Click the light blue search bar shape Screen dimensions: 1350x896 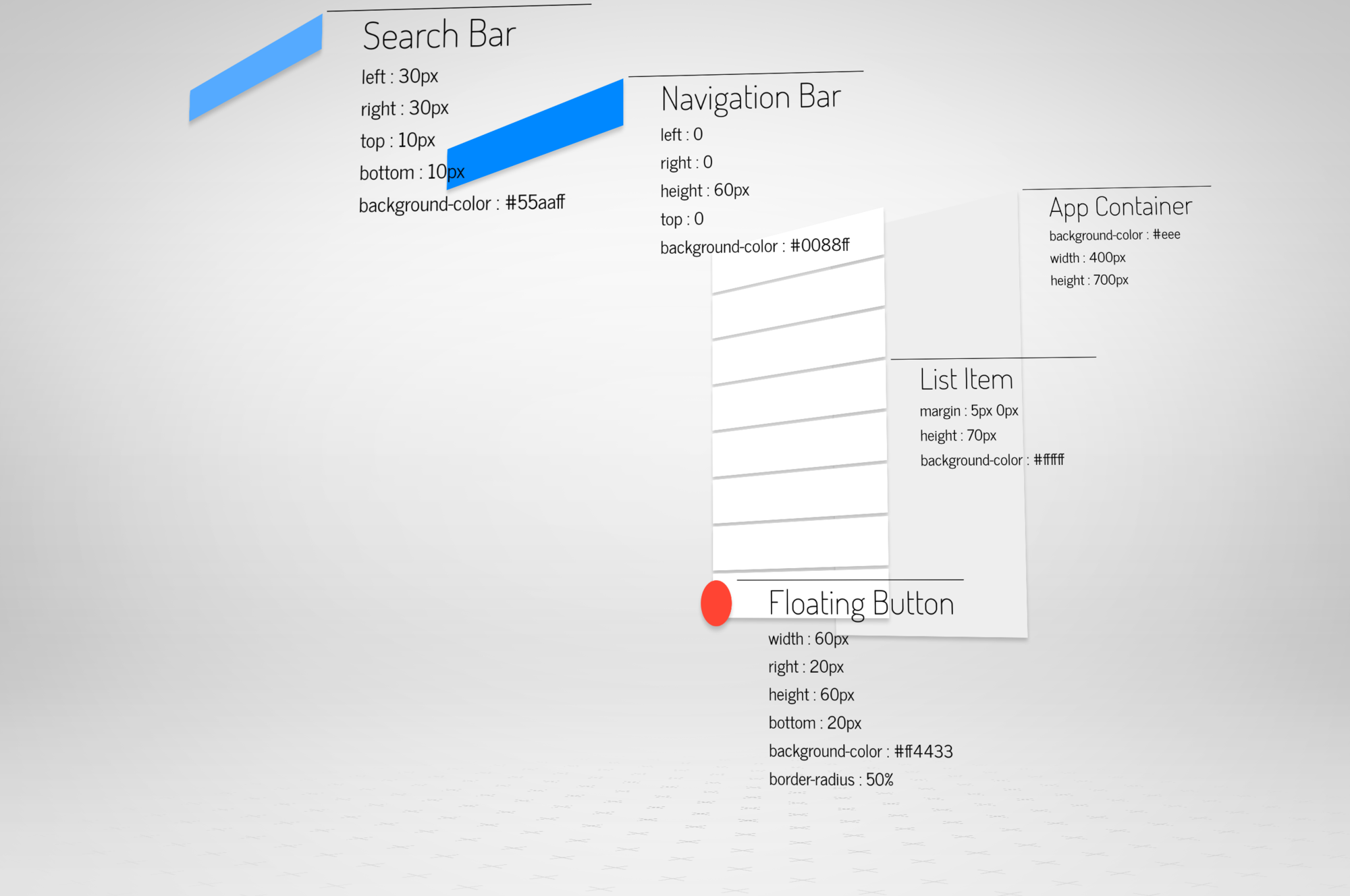(x=256, y=67)
